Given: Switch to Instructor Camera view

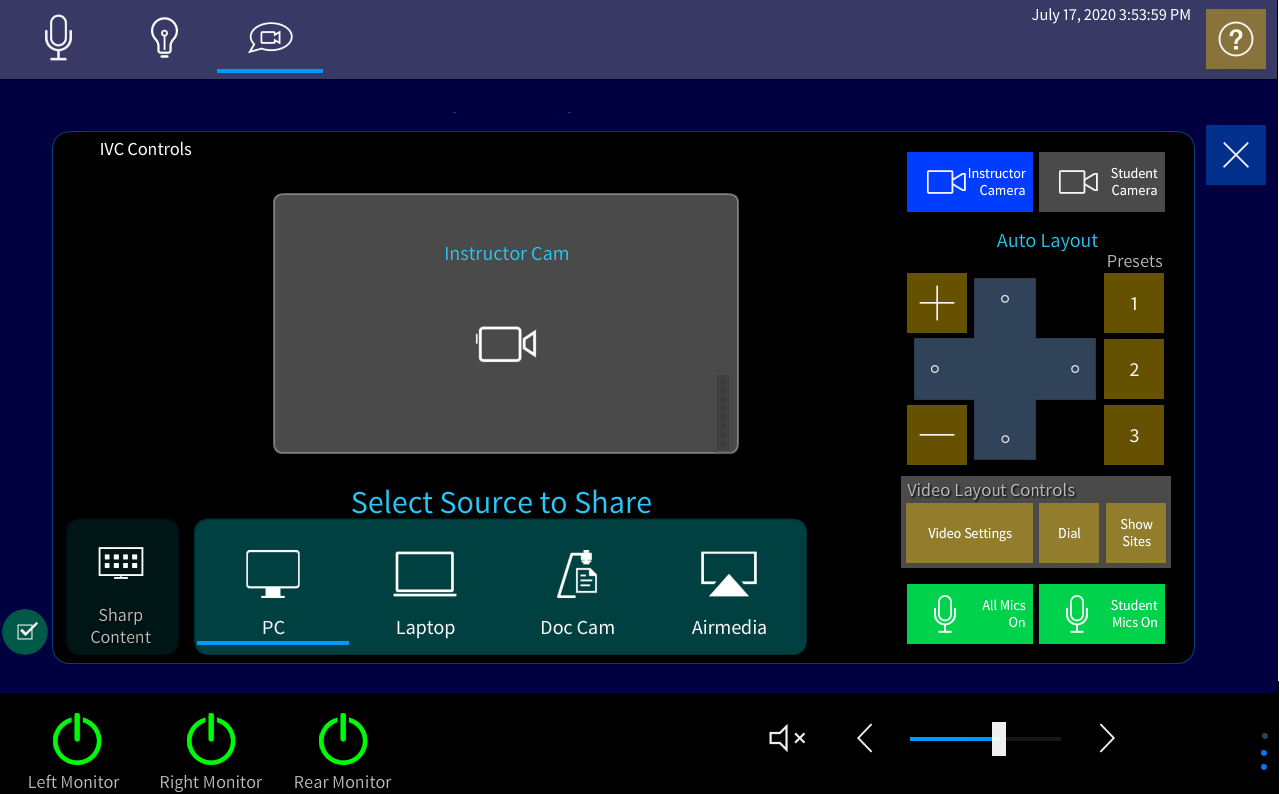Looking at the screenshot, I should (x=969, y=181).
